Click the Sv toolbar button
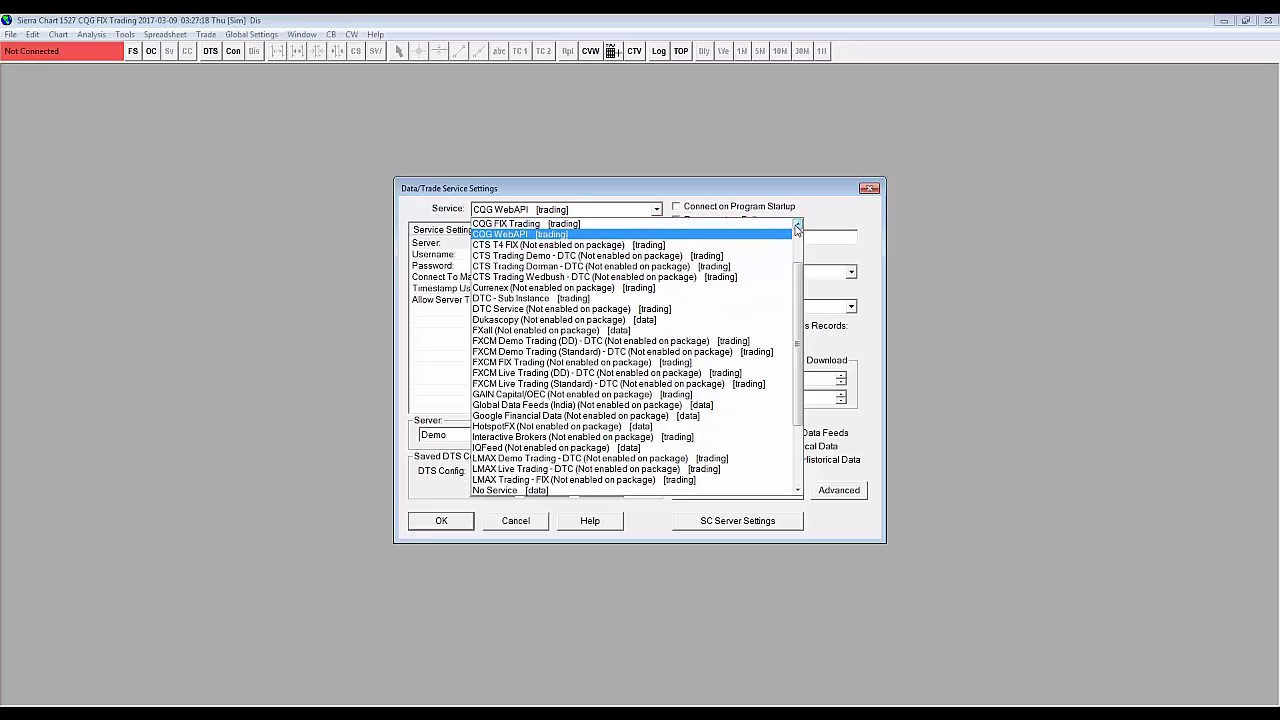Image resolution: width=1280 pixels, height=720 pixels. coord(169,51)
